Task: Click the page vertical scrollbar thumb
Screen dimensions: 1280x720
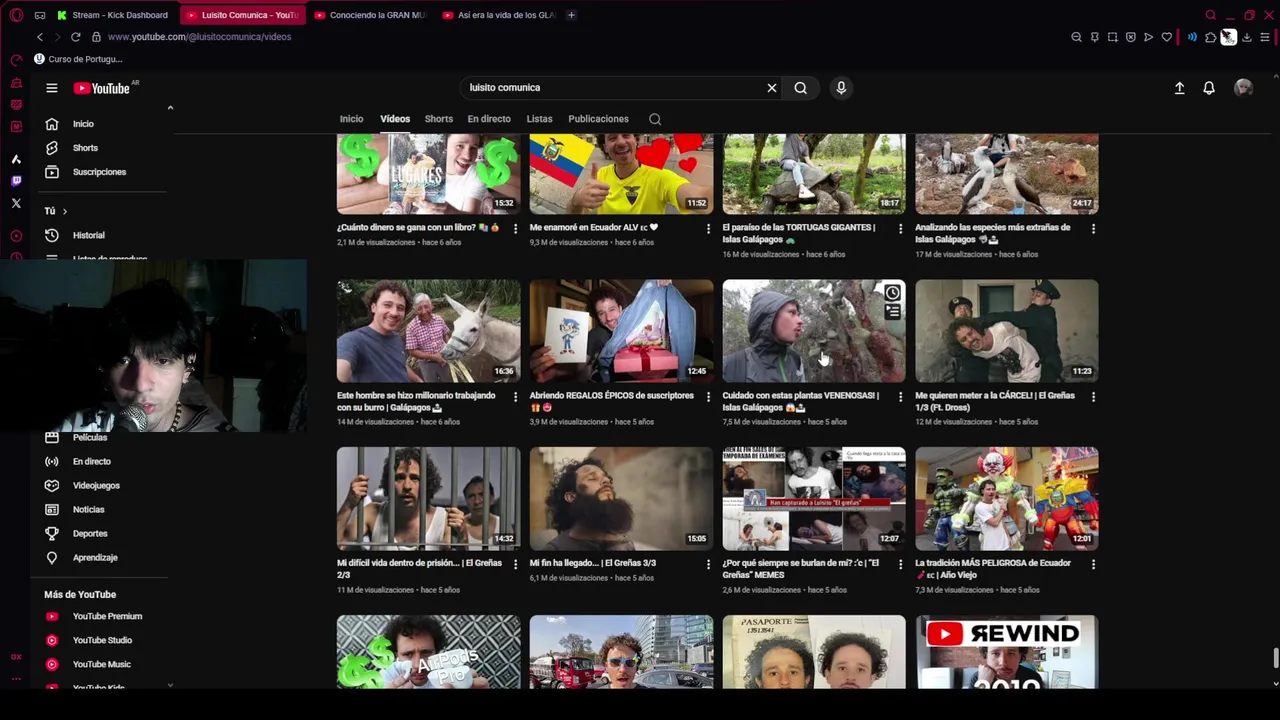Action: [1275, 659]
